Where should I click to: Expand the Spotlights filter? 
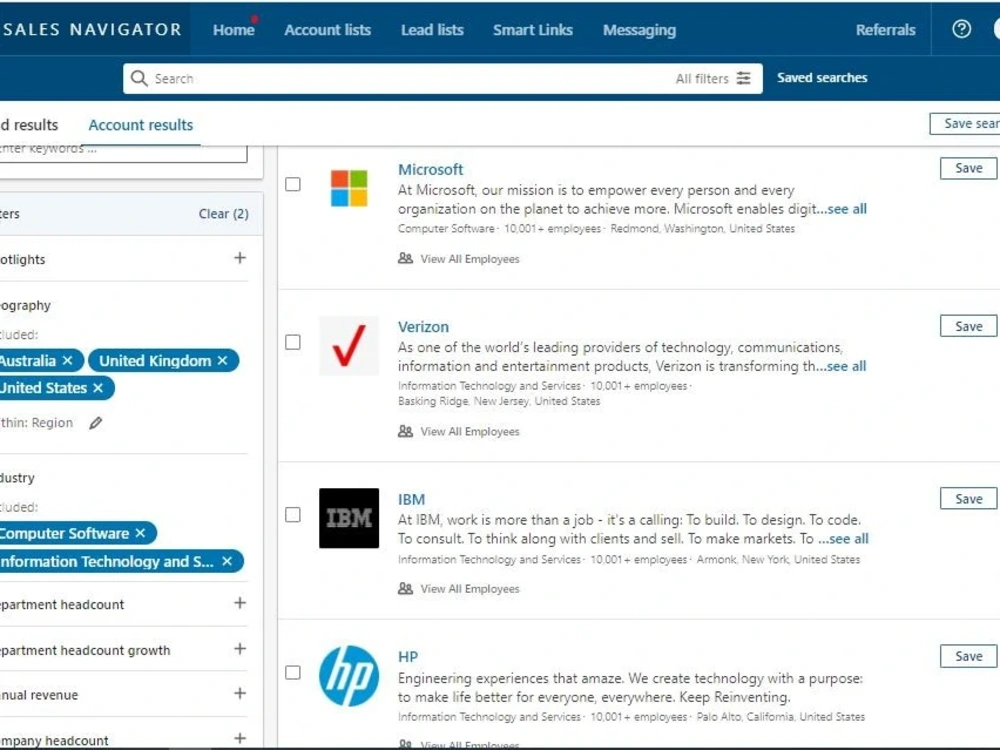(x=240, y=258)
